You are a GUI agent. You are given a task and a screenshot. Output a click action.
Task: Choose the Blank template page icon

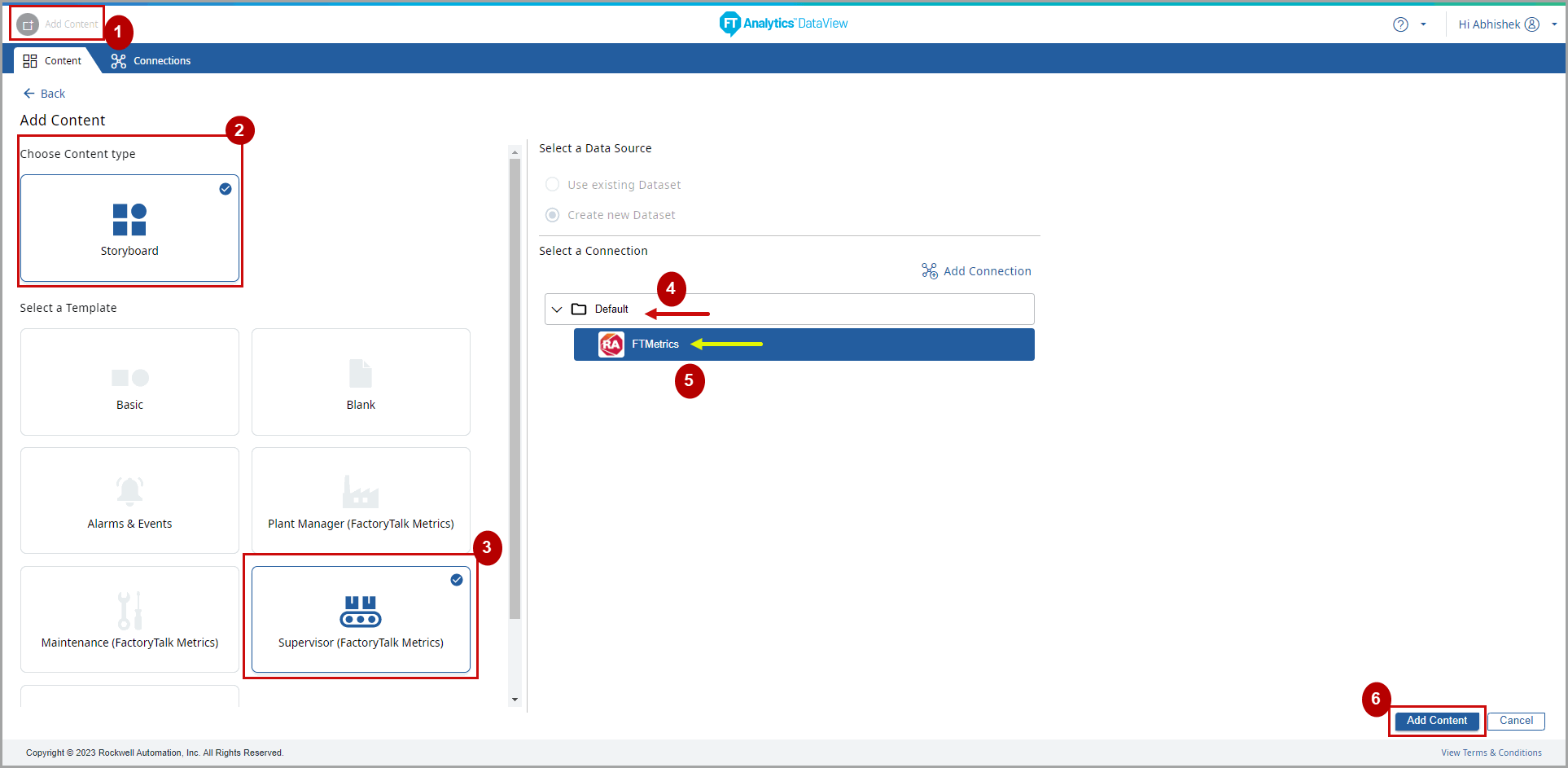click(x=361, y=373)
